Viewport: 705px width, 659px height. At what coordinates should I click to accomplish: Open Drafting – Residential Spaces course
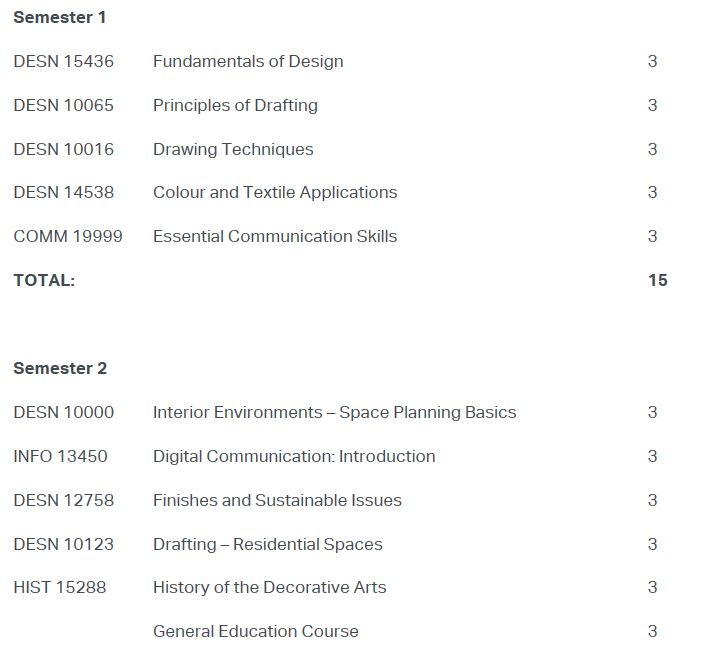(x=268, y=544)
